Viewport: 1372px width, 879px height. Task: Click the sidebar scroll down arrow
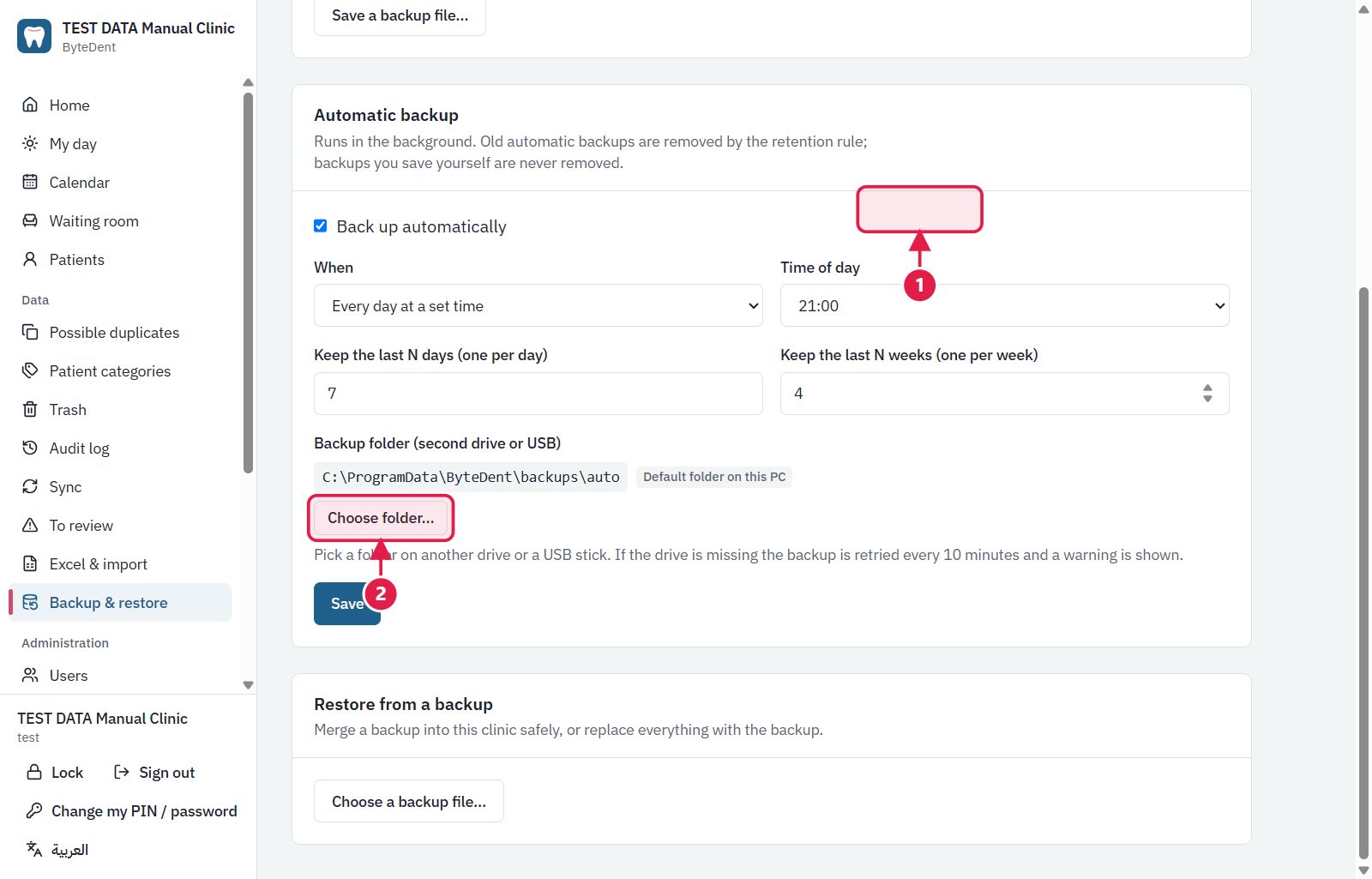248,685
